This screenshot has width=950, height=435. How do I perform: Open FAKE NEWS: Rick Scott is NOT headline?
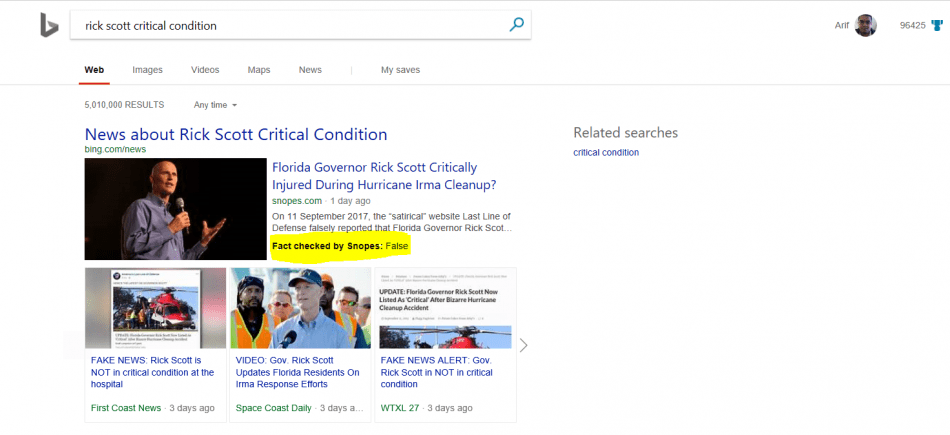click(152, 372)
